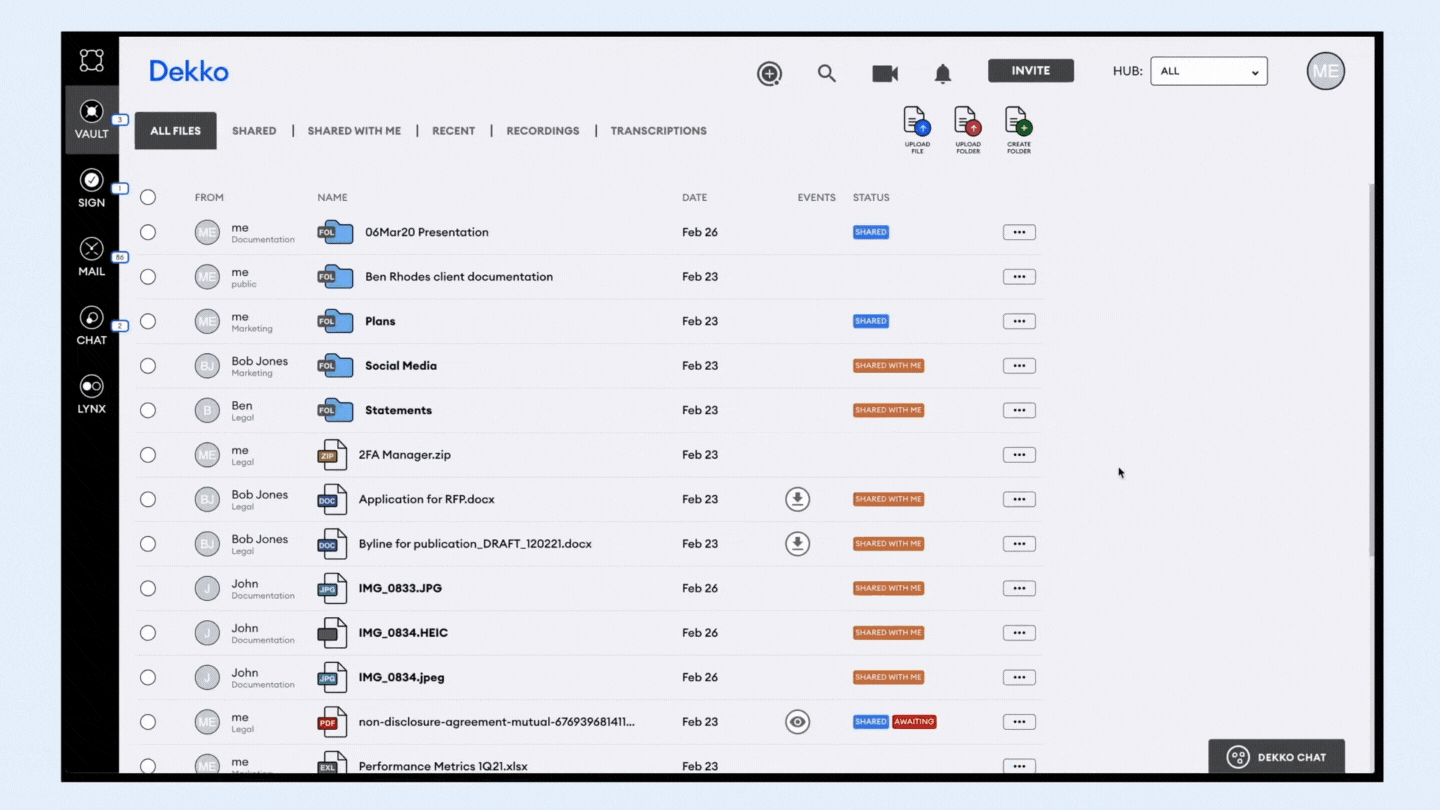Screen dimensions: 1440x810
Task: Open more options for Plans folder
Action: pyautogui.click(x=1019, y=321)
